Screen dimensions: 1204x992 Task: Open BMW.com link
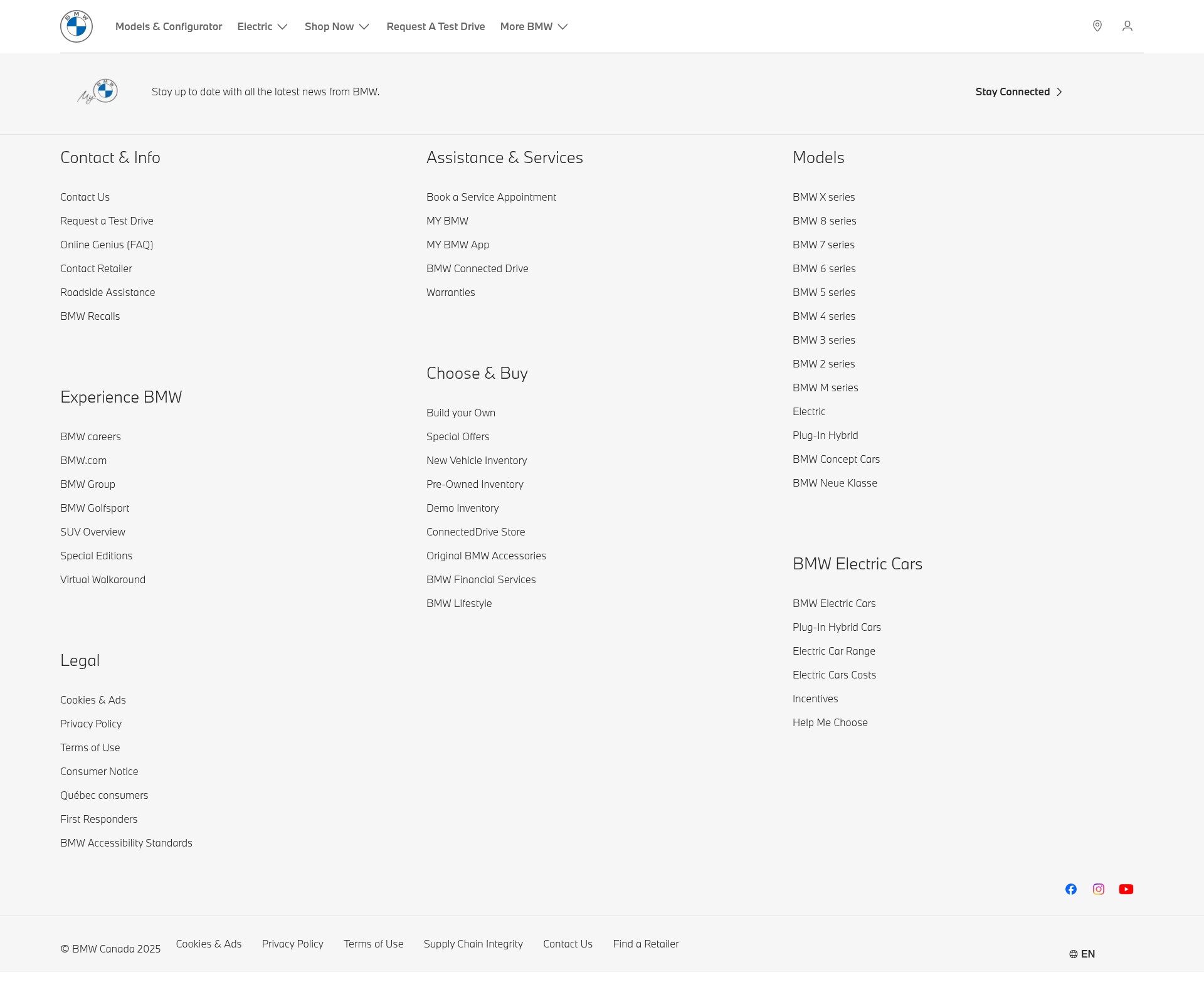[x=83, y=460]
